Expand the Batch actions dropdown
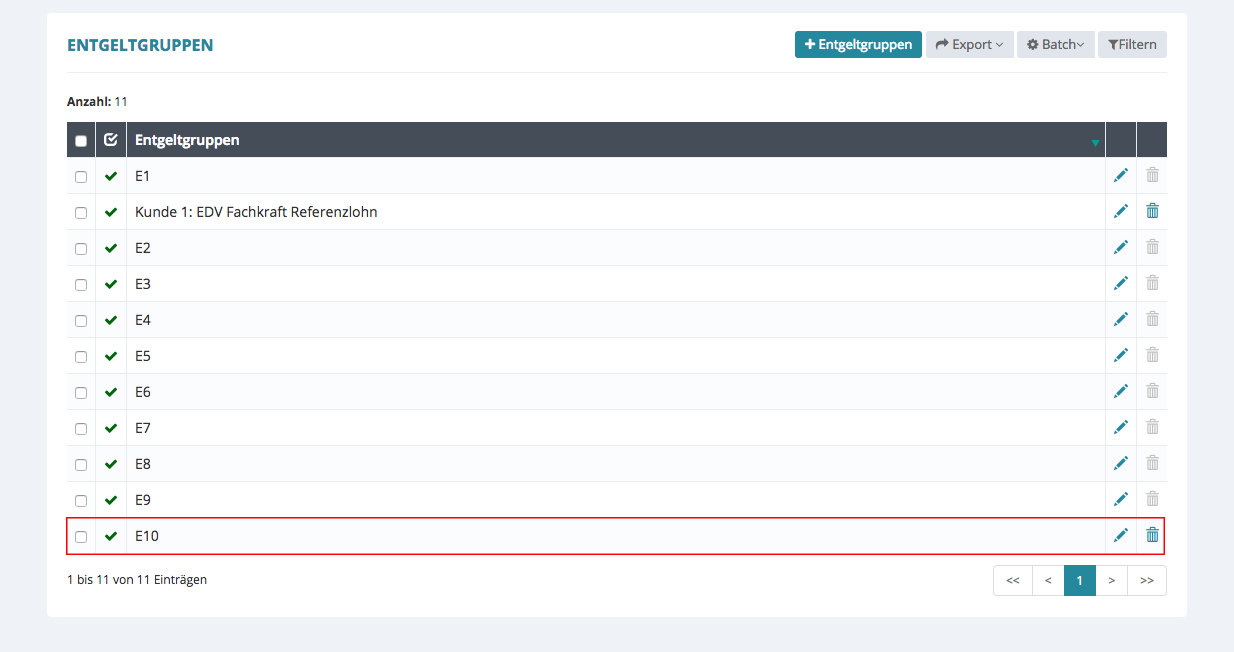1234x652 pixels. pyautogui.click(x=1055, y=44)
